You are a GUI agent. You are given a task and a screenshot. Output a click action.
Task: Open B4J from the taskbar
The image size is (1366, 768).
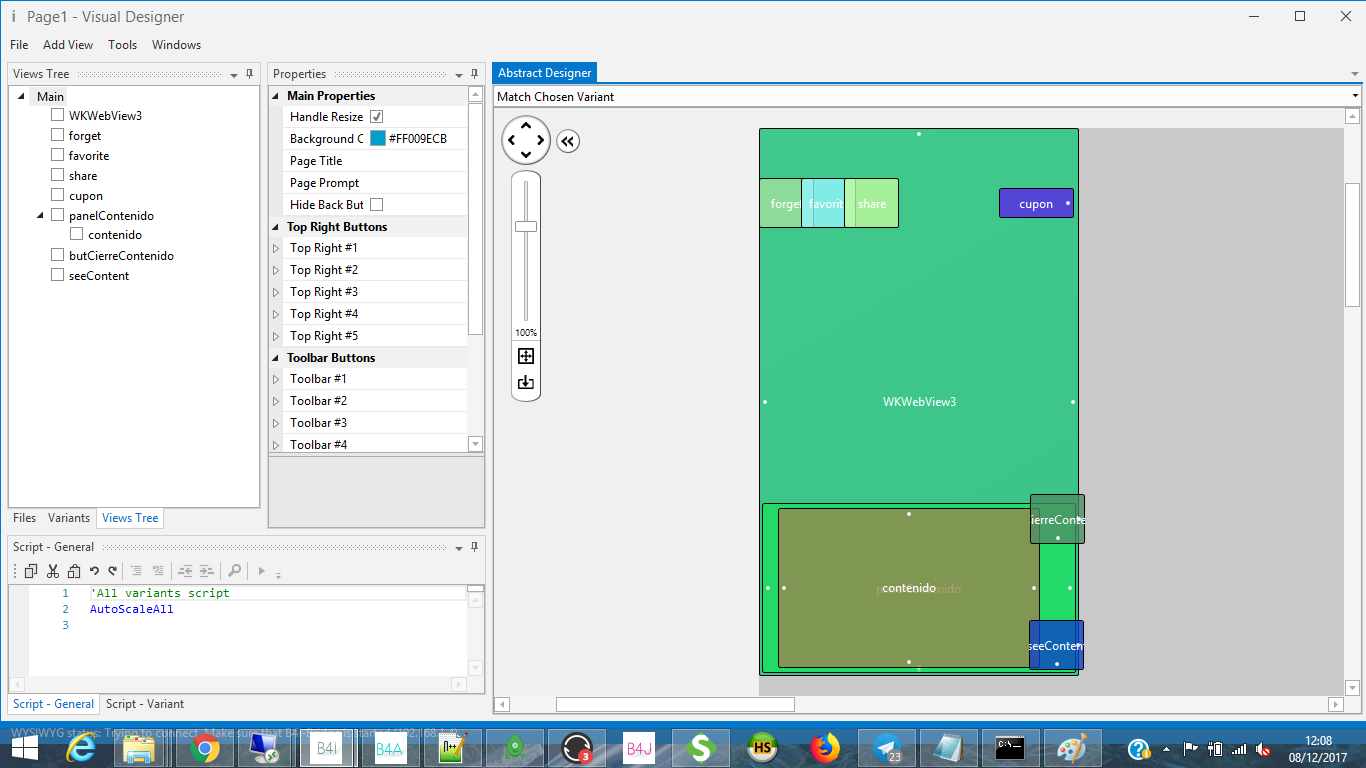[639, 748]
